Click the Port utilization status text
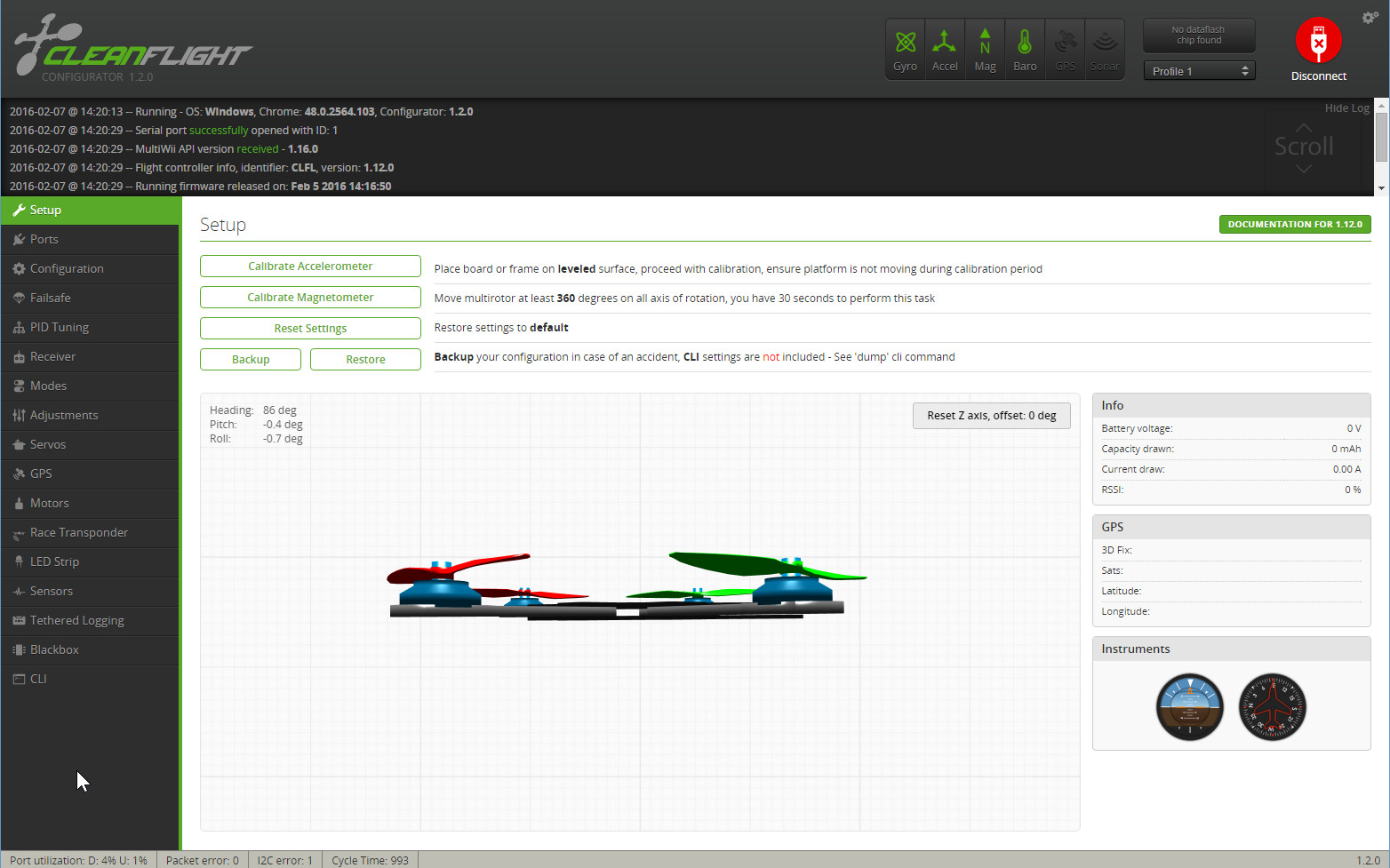Screen dimensions: 1390x868 point(78,860)
